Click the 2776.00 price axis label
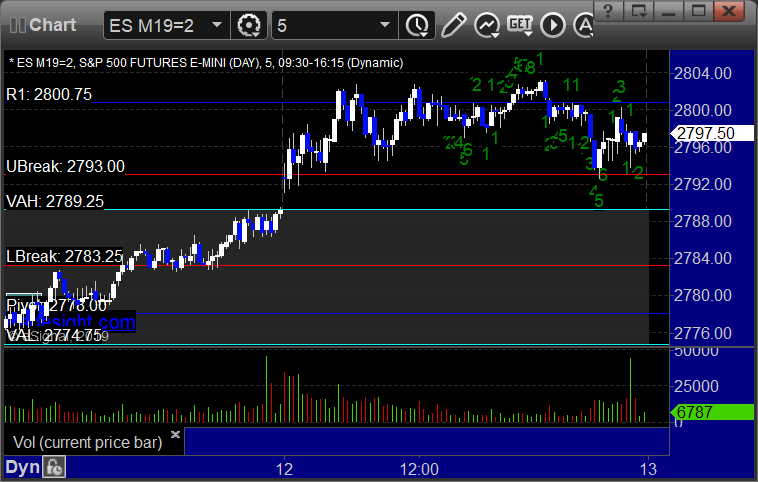Screen dimensions: 758x482 [702, 333]
